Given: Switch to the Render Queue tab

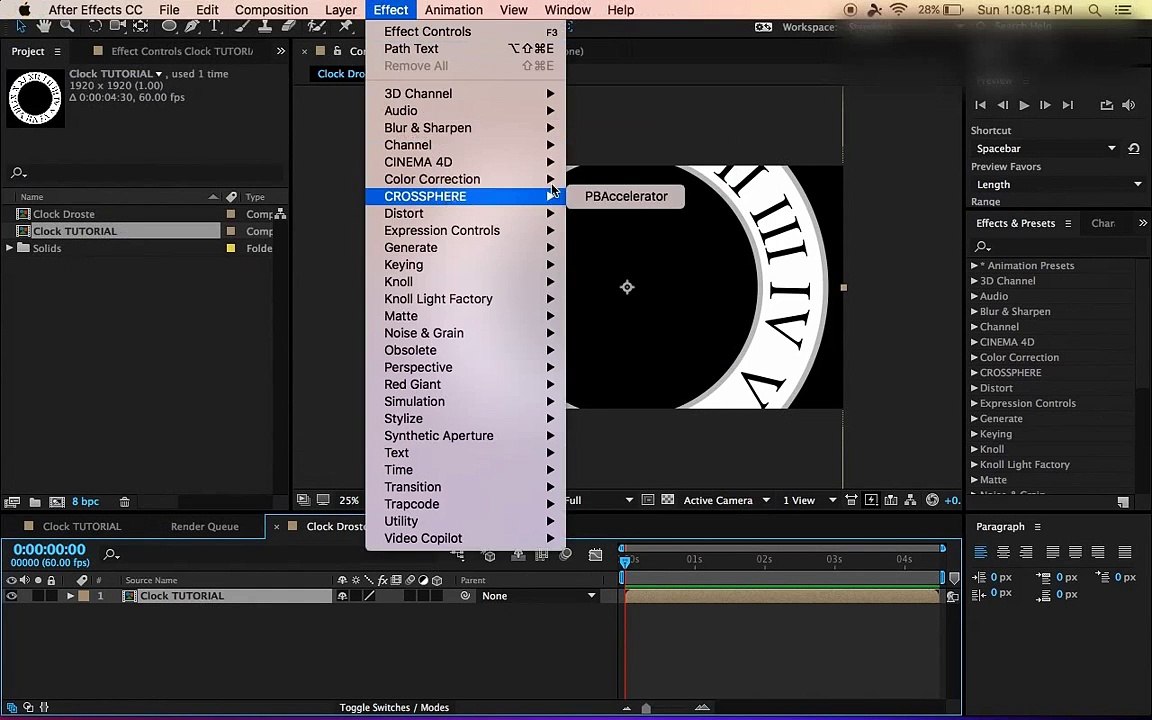Looking at the screenshot, I should (204, 526).
